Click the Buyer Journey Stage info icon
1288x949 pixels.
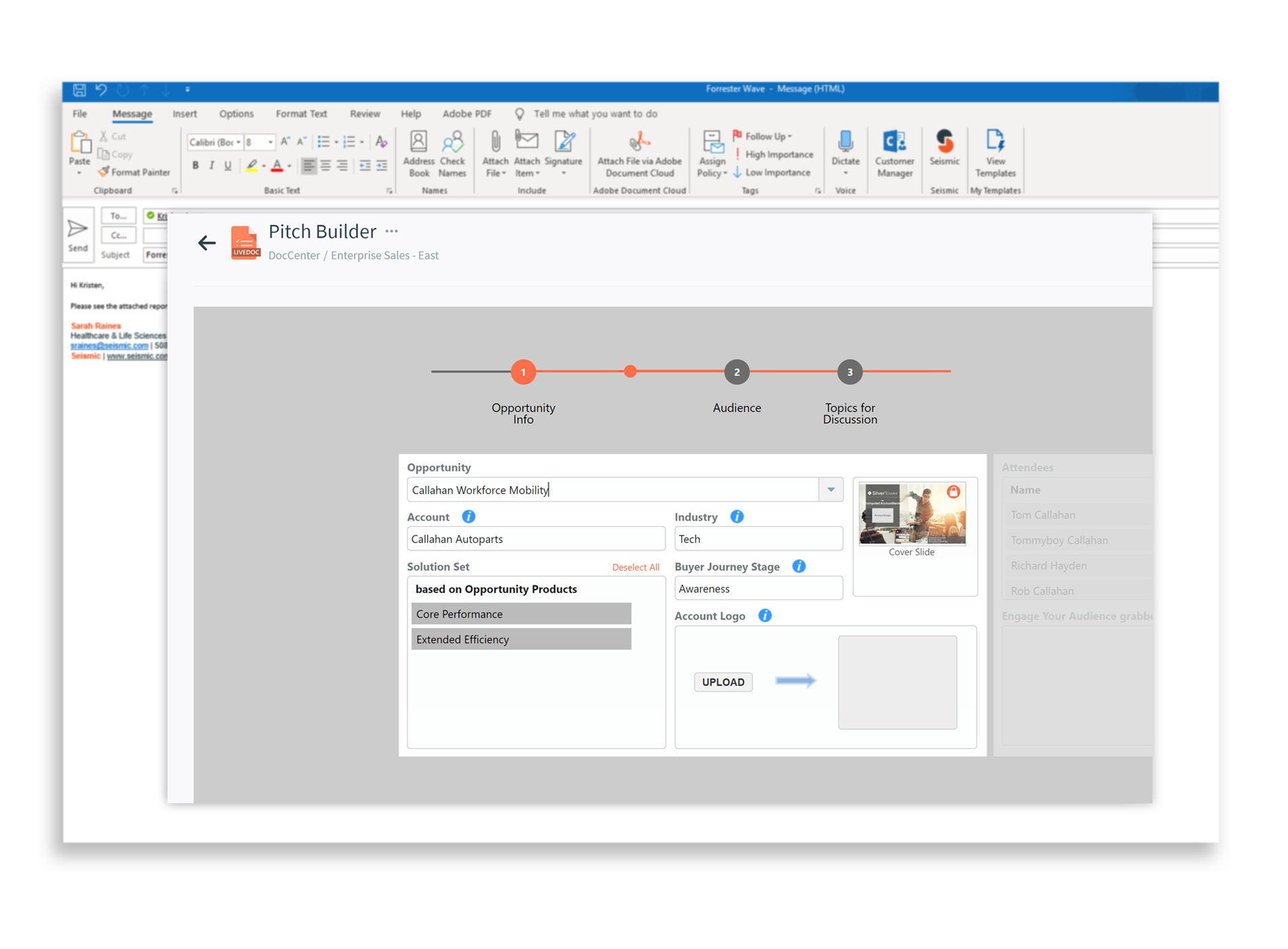pos(799,566)
